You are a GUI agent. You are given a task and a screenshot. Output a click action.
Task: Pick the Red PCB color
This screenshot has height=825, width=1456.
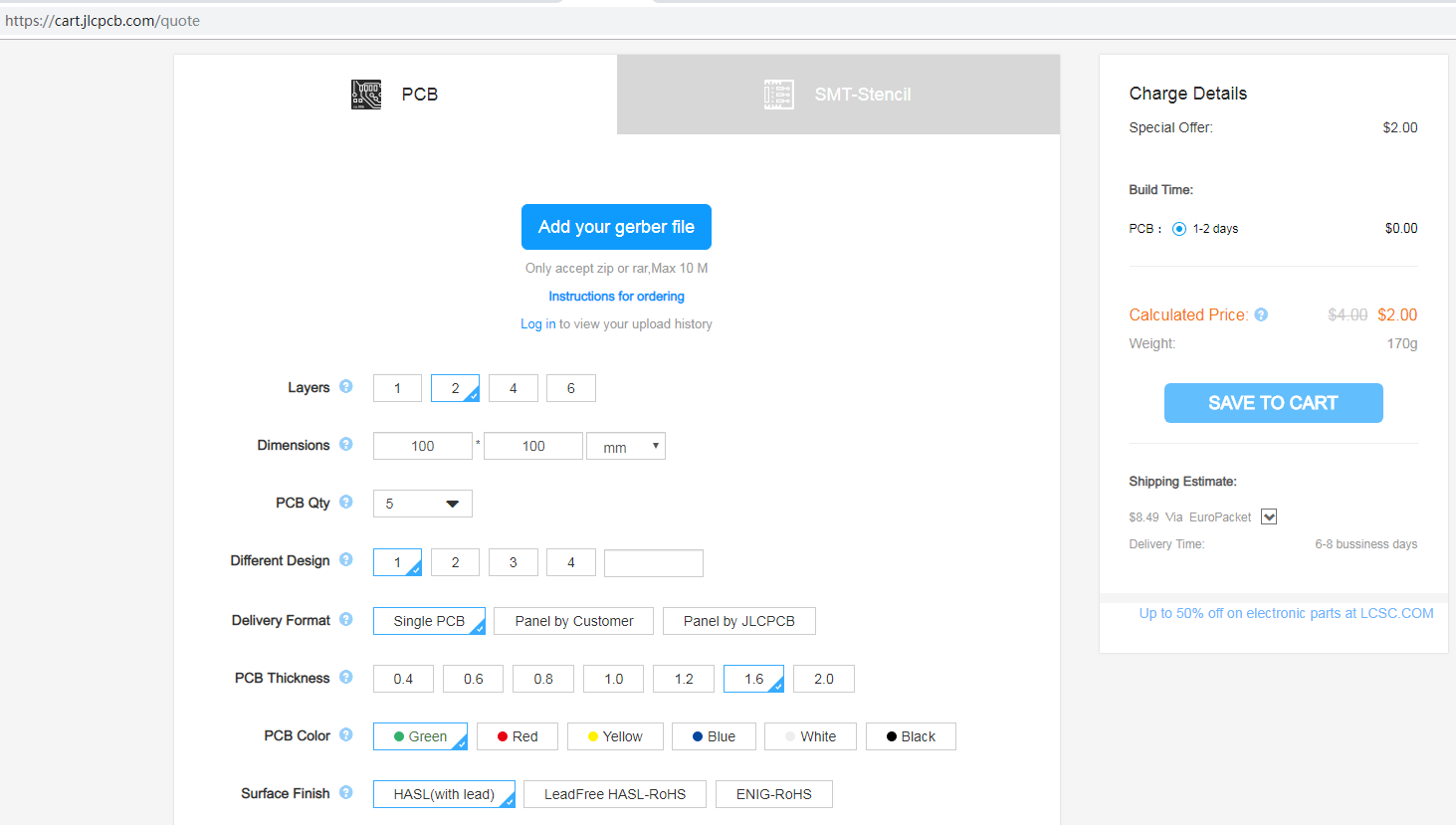coord(518,736)
